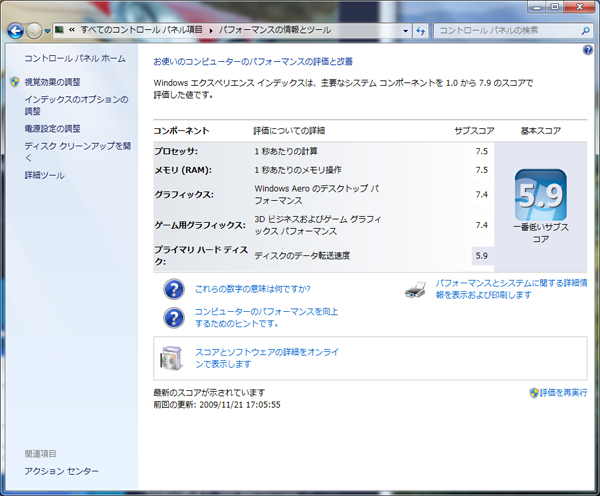This screenshot has width=600, height=496.
Task: Click the 一番低いサブスコア caption
Action: click(x=541, y=233)
